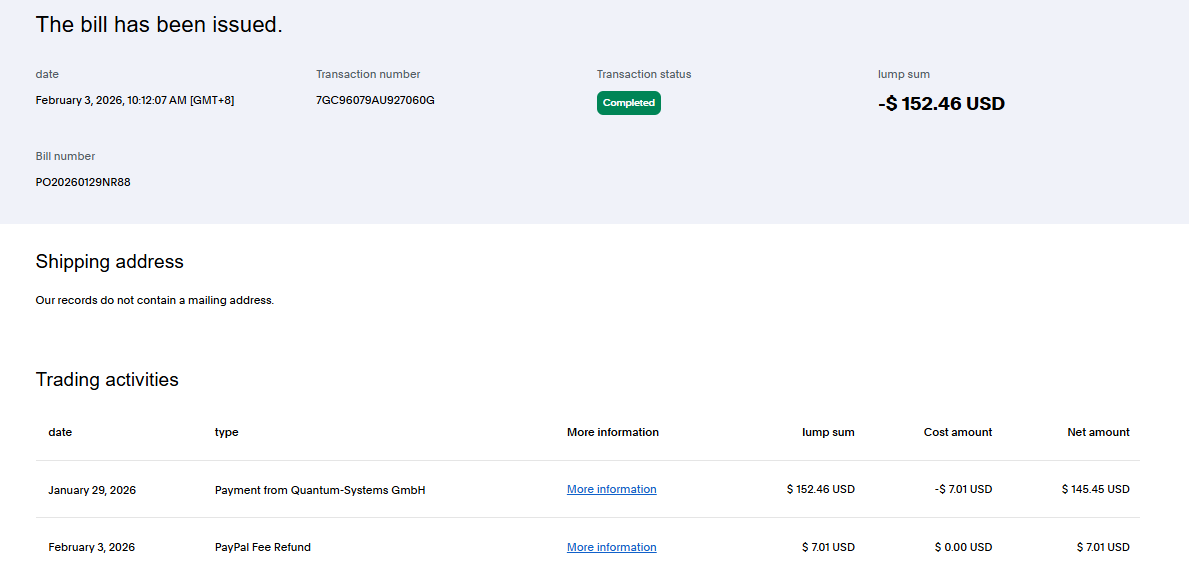Click the green Completed status badge
The height and width of the screenshot is (570, 1189).
click(628, 103)
